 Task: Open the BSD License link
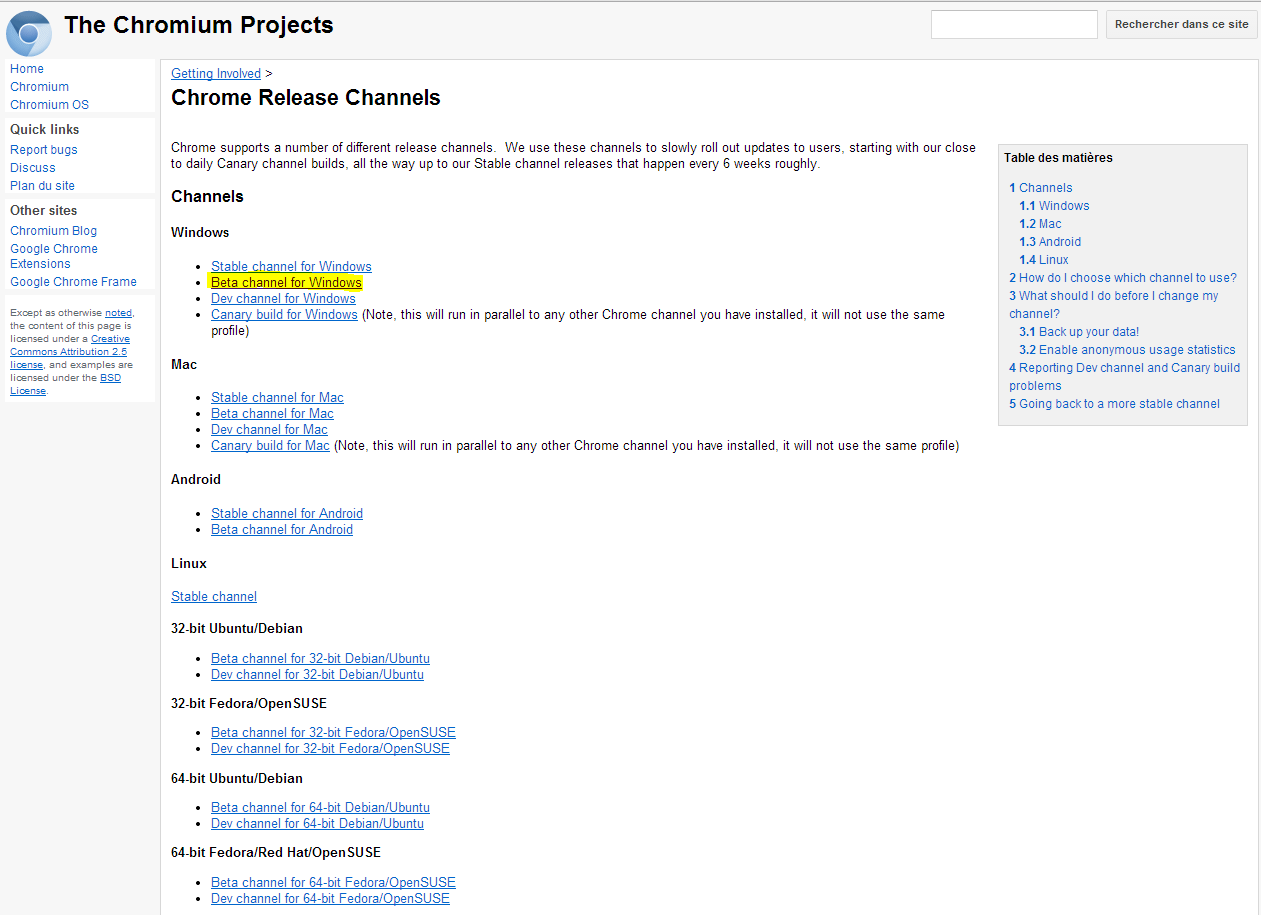coord(65,384)
